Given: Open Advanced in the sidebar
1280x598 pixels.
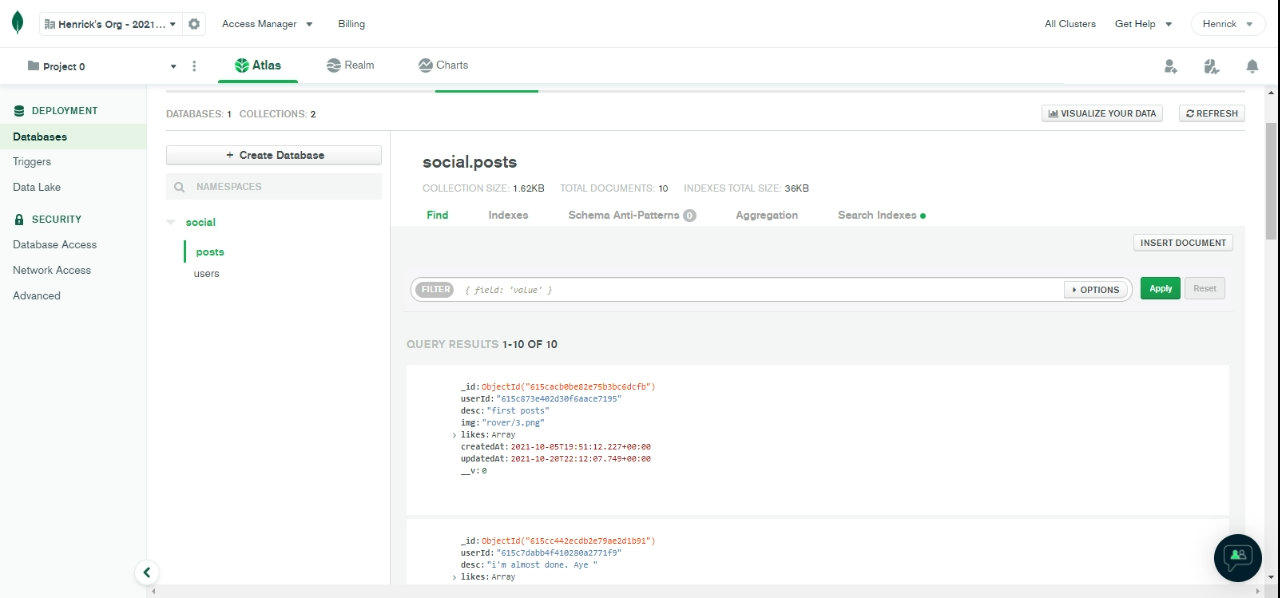Looking at the screenshot, I should coord(37,296).
